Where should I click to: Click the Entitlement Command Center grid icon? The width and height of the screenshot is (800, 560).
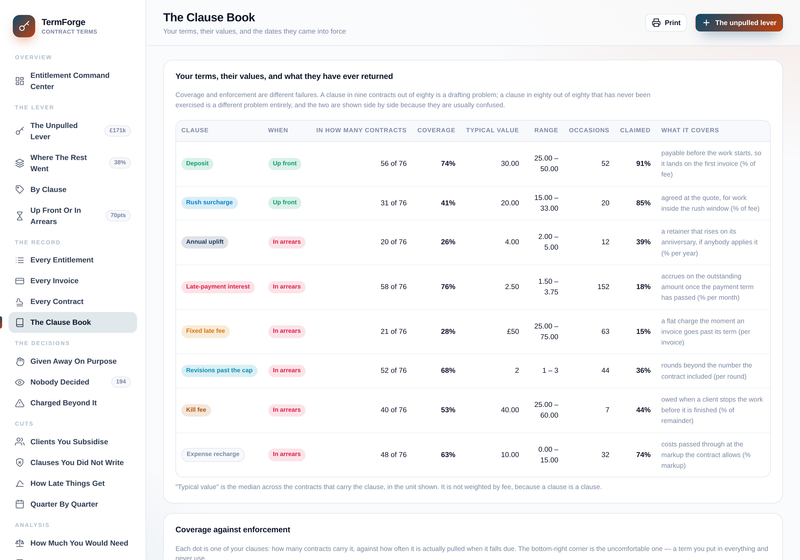point(19,81)
